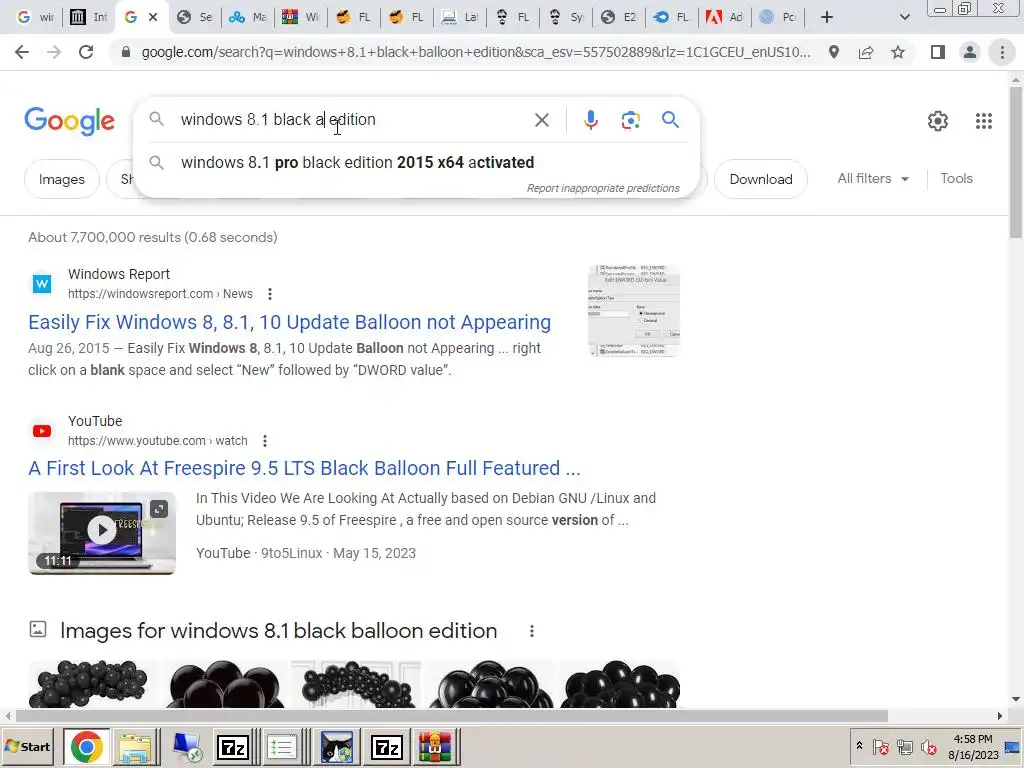Play the Freespire video thumbnail
This screenshot has height=768, width=1024.
pyautogui.click(x=102, y=533)
